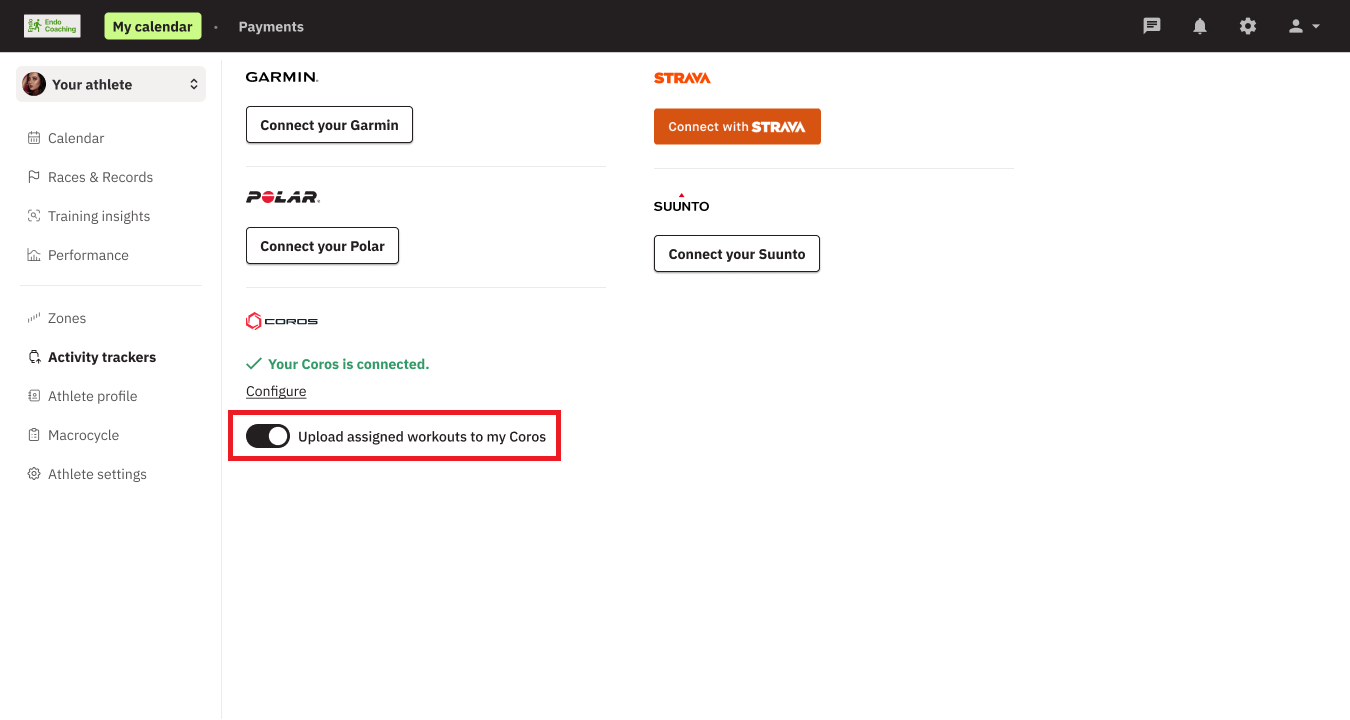Image resolution: width=1350 pixels, height=720 pixels.
Task: Click Connect your Garmin button
Action: pos(329,125)
